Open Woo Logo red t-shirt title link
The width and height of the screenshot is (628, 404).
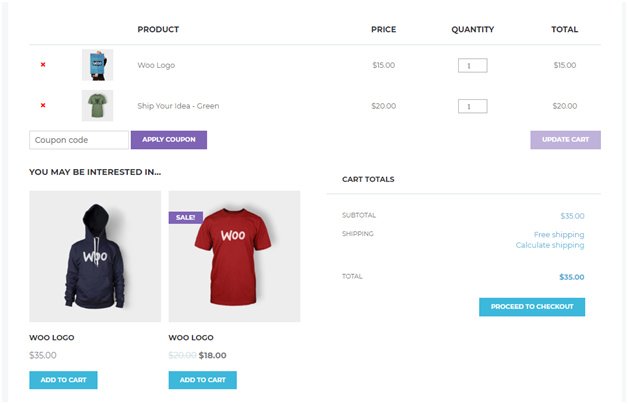(191, 338)
